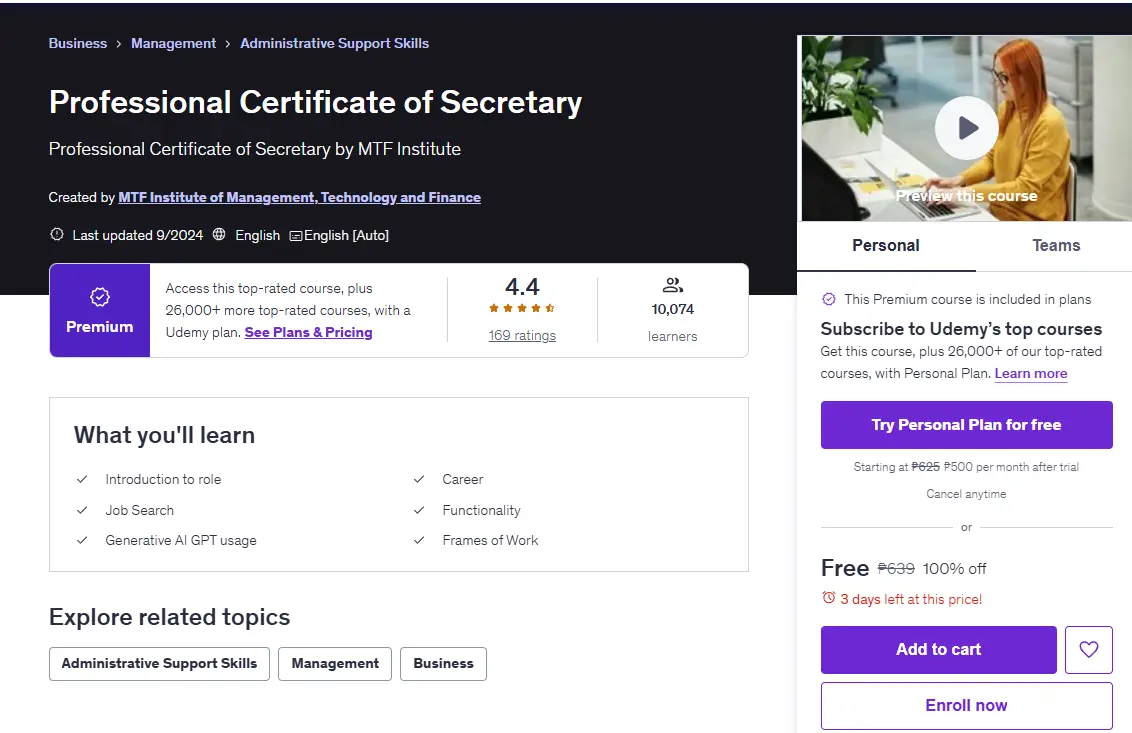This screenshot has height=733, width=1132.
Task: Click Subscribe to Udemy's top courses heading
Action: point(961,329)
